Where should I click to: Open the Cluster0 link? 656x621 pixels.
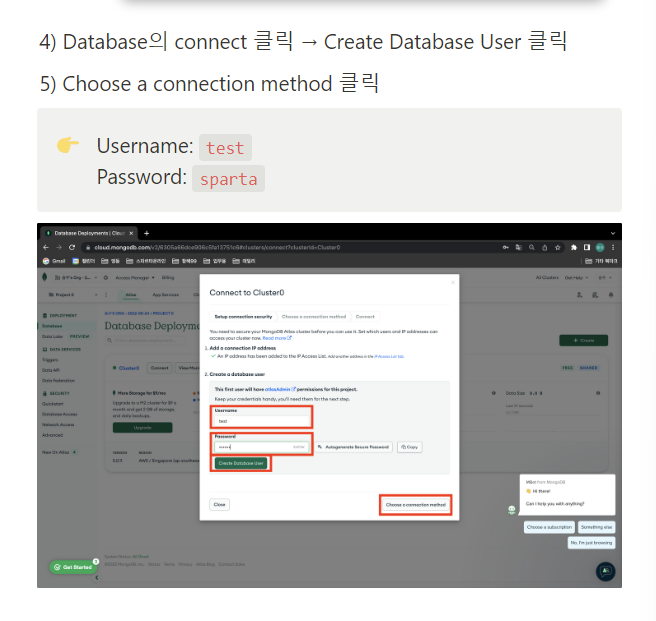pos(128,368)
